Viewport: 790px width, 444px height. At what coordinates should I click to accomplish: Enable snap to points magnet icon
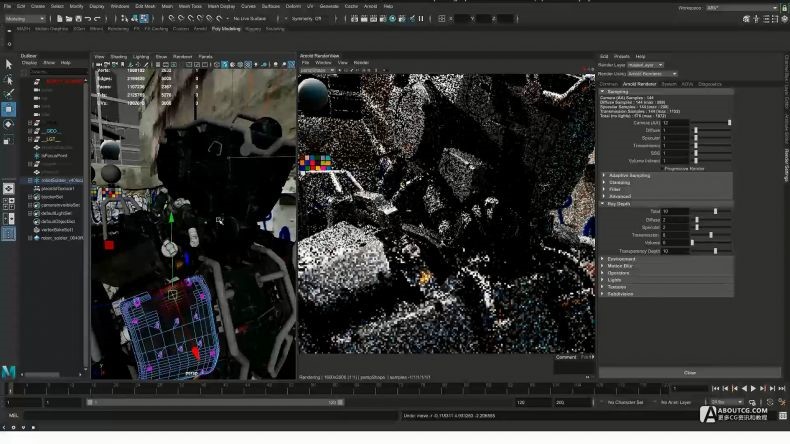pyautogui.click(x=191, y=19)
